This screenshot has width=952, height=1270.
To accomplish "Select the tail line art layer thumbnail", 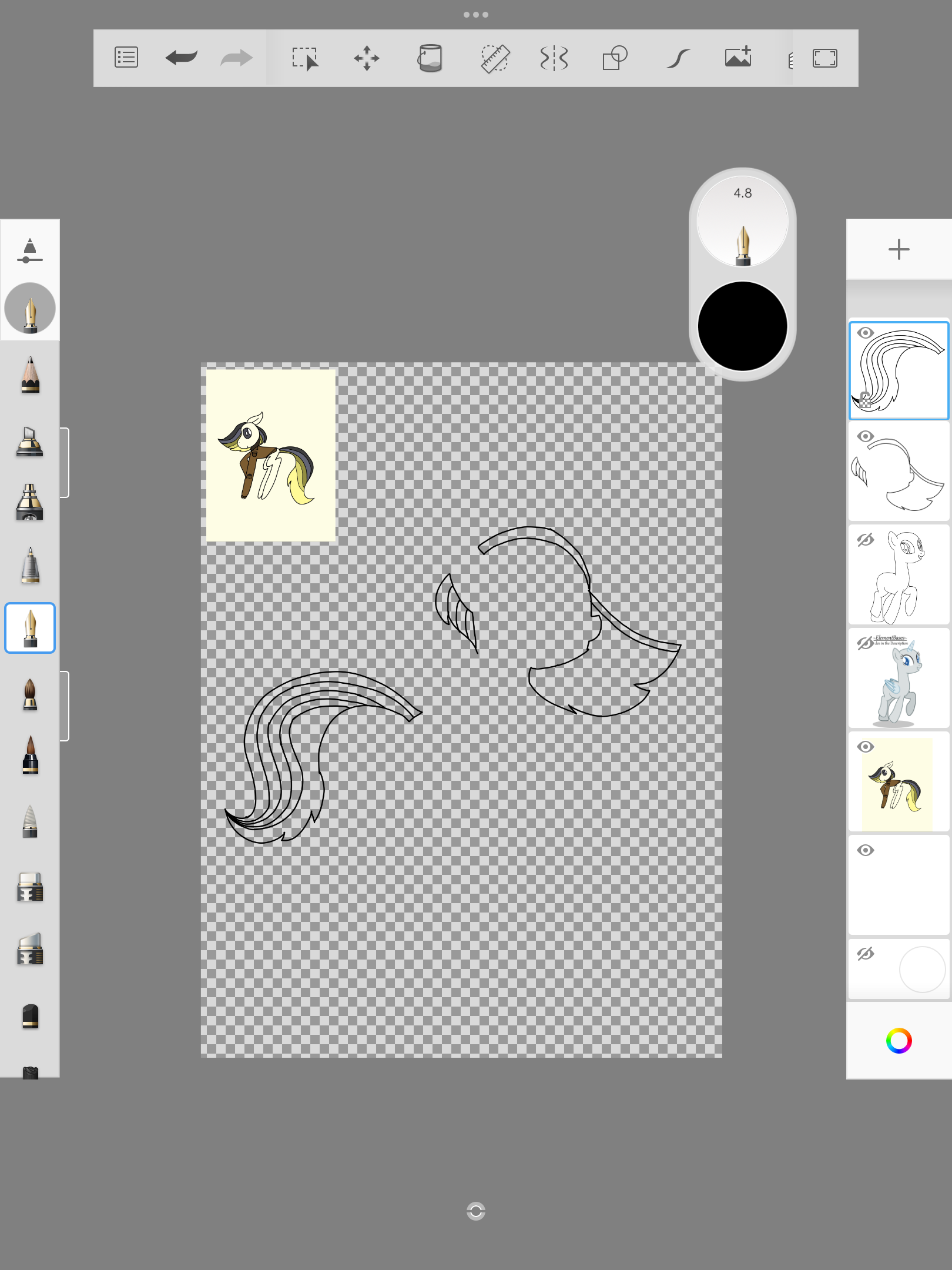I will coord(899,370).
